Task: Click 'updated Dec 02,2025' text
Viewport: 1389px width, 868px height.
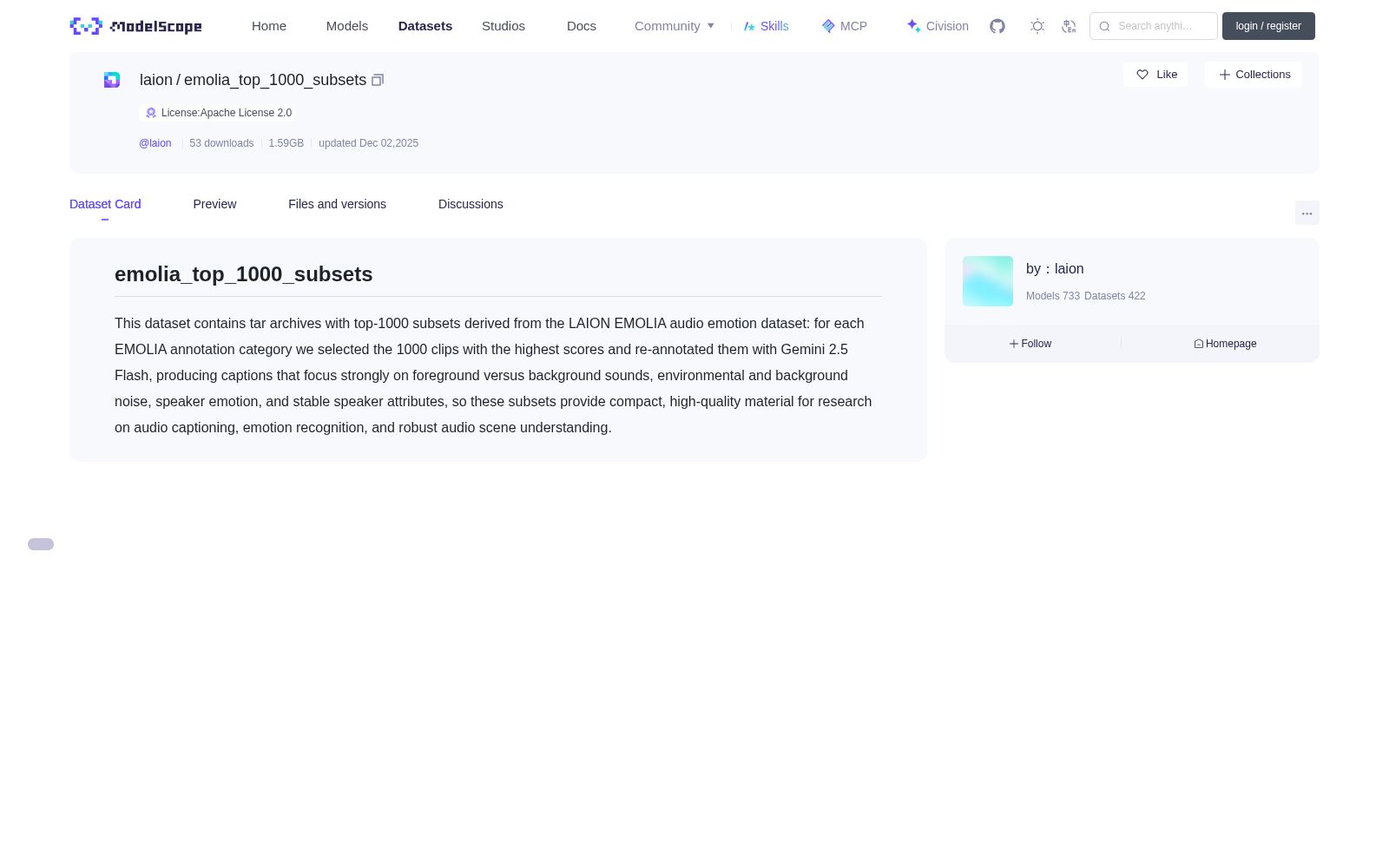Action: (368, 143)
